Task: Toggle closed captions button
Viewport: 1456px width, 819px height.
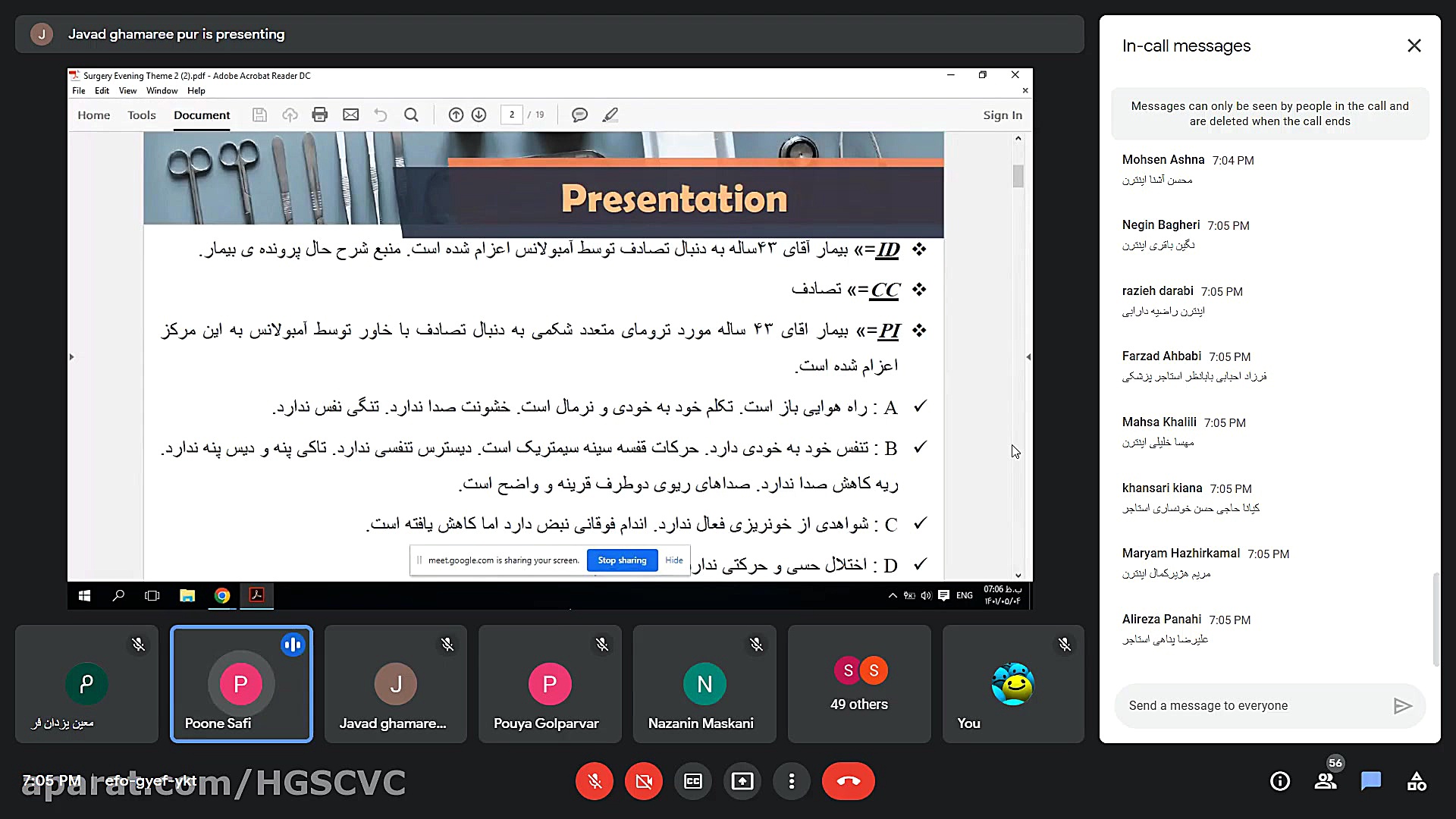Action: click(693, 781)
